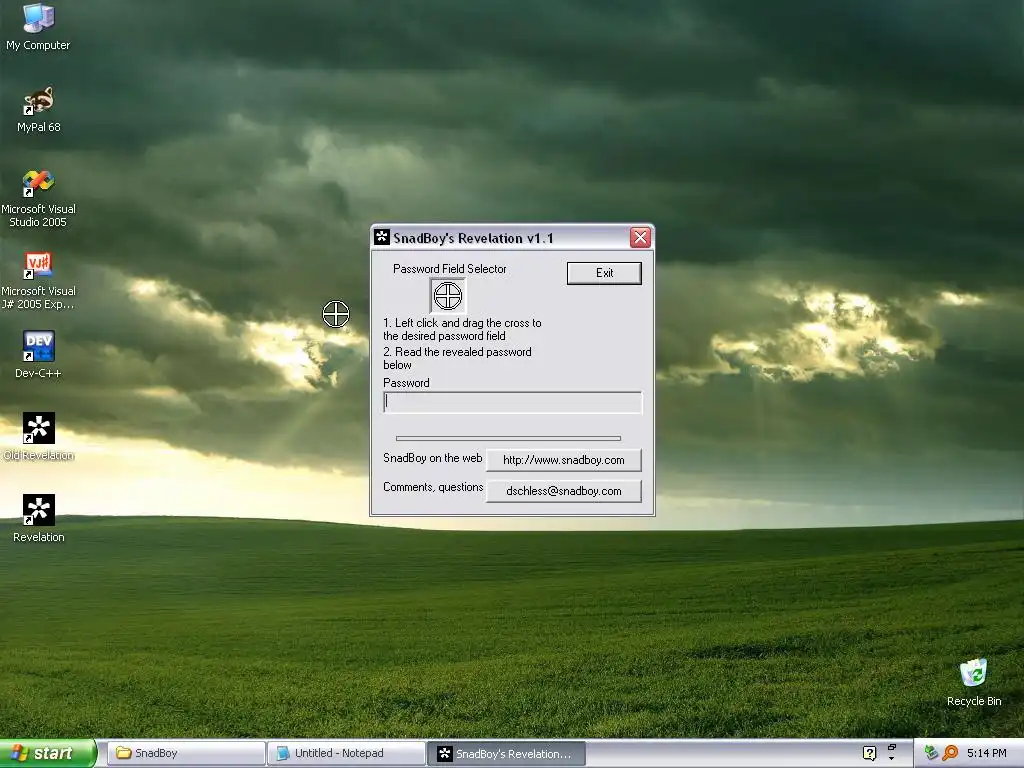Open the language bar options arrow
Image resolution: width=1024 pixels, height=768 pixels.
pos(891,759)
